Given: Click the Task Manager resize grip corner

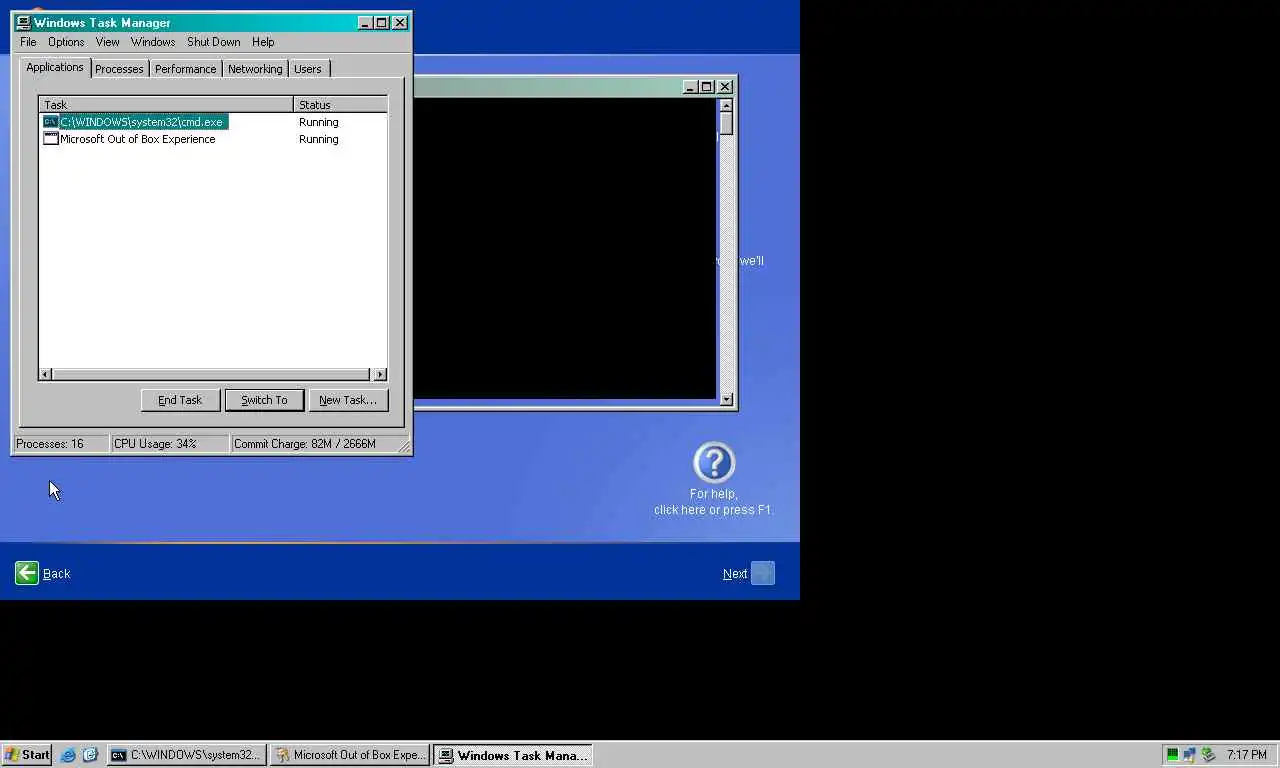Looking at the screenshot, I should (404, 446).
